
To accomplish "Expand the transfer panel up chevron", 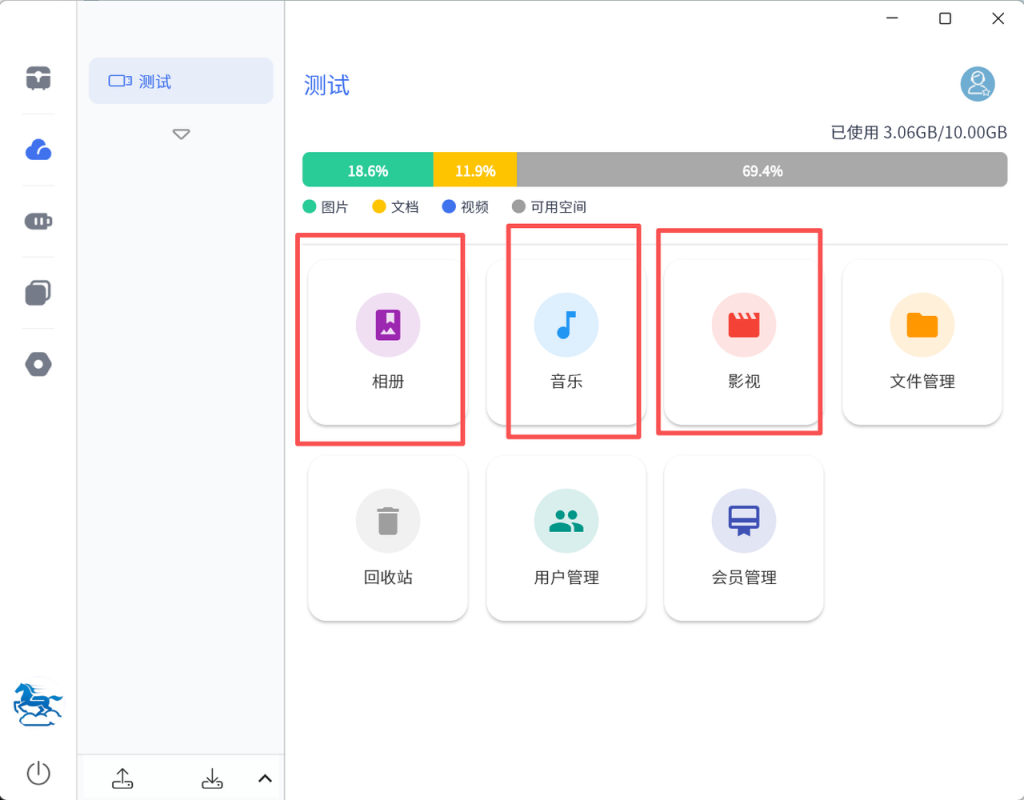I will [x=265, y=778].
